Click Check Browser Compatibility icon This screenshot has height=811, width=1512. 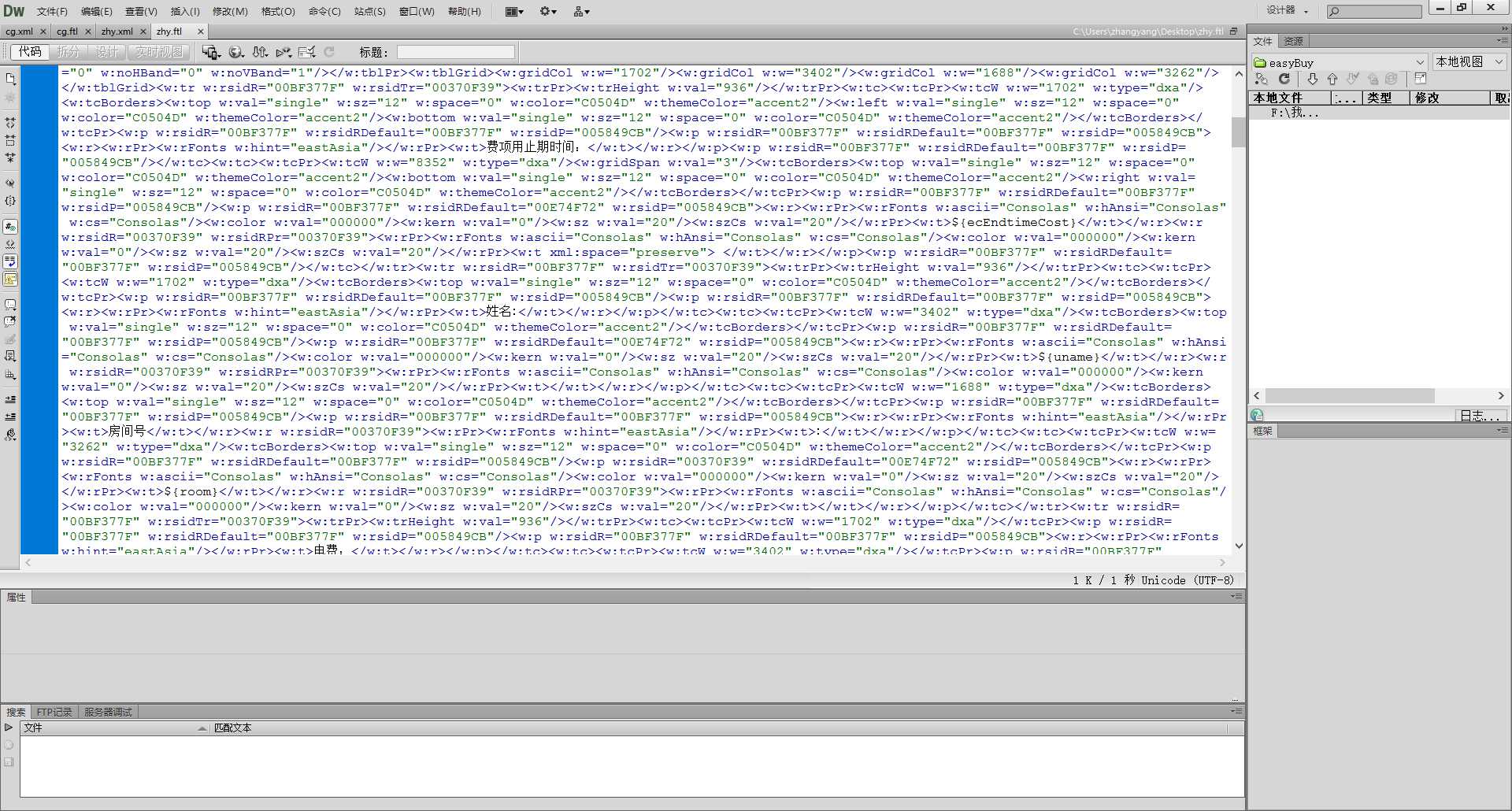coord(307,52)
